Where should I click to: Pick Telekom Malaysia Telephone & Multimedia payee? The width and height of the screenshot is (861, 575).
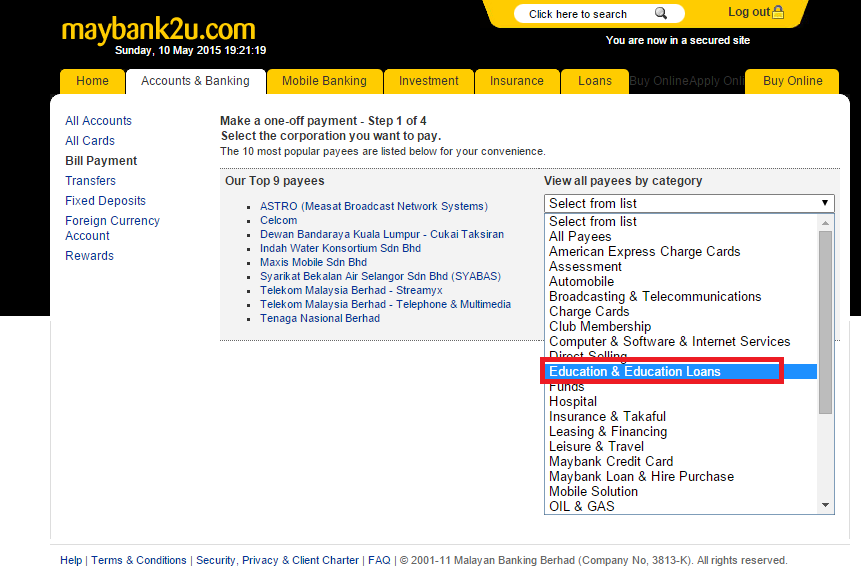click(x=385, y=304)
